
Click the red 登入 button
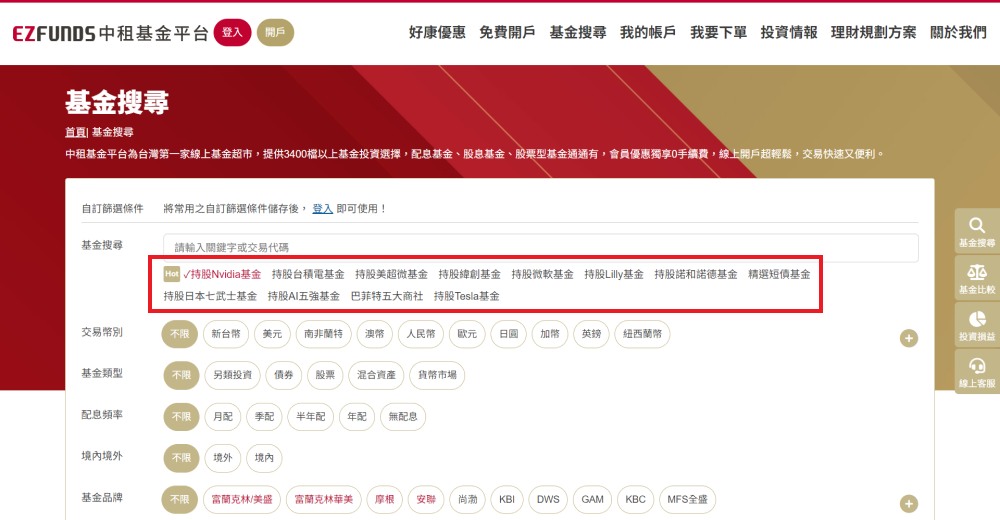(x=232, y=33)
